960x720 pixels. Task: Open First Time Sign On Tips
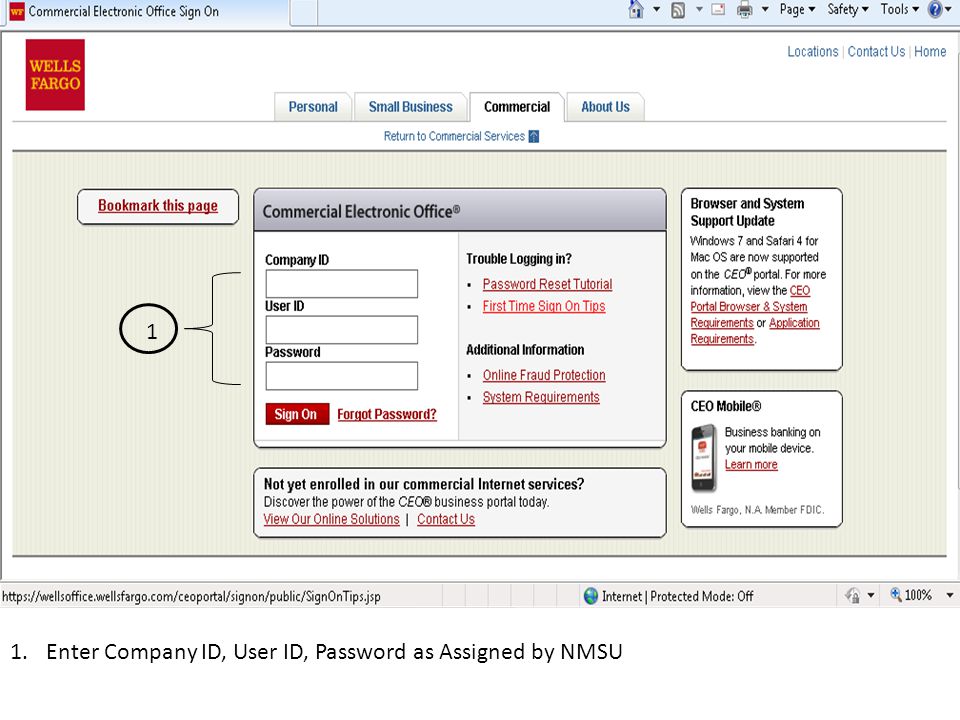click(544, 306)
